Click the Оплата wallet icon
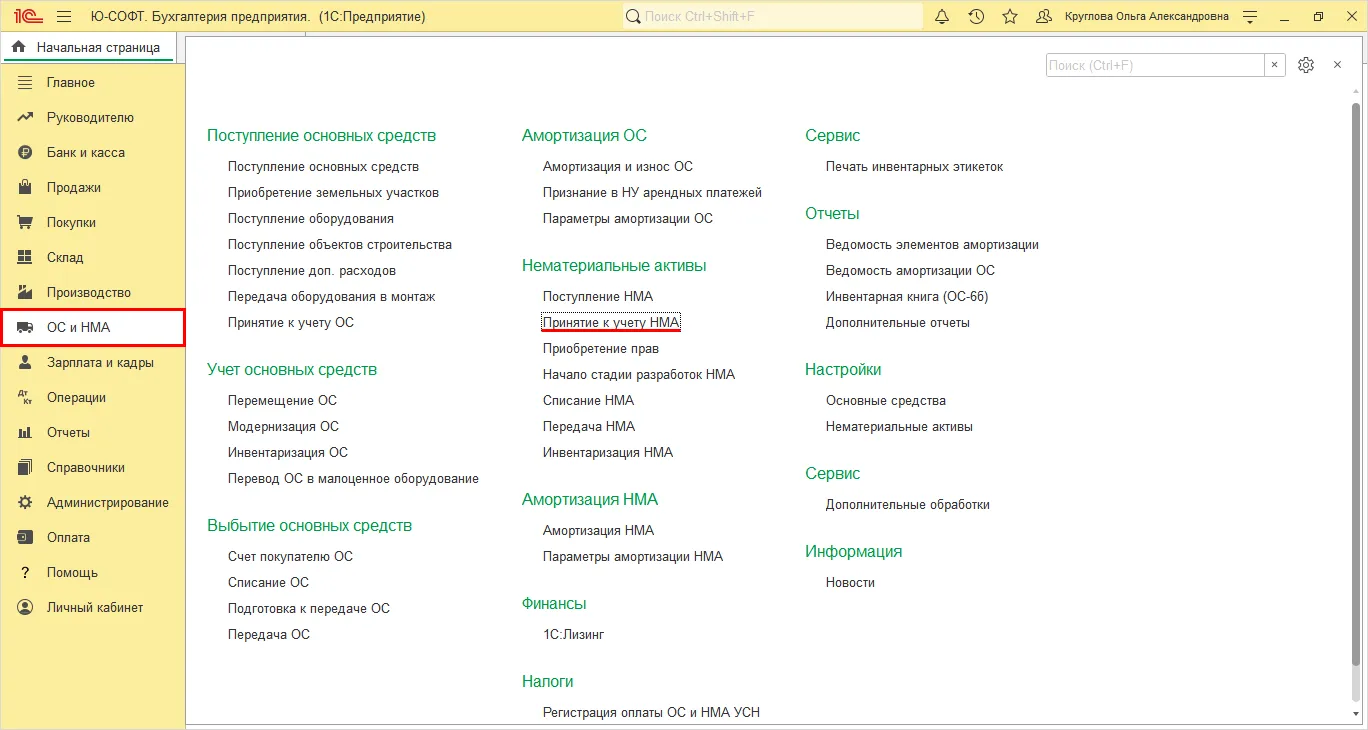Screen dimensions: 1368x730 pos(26,538)
